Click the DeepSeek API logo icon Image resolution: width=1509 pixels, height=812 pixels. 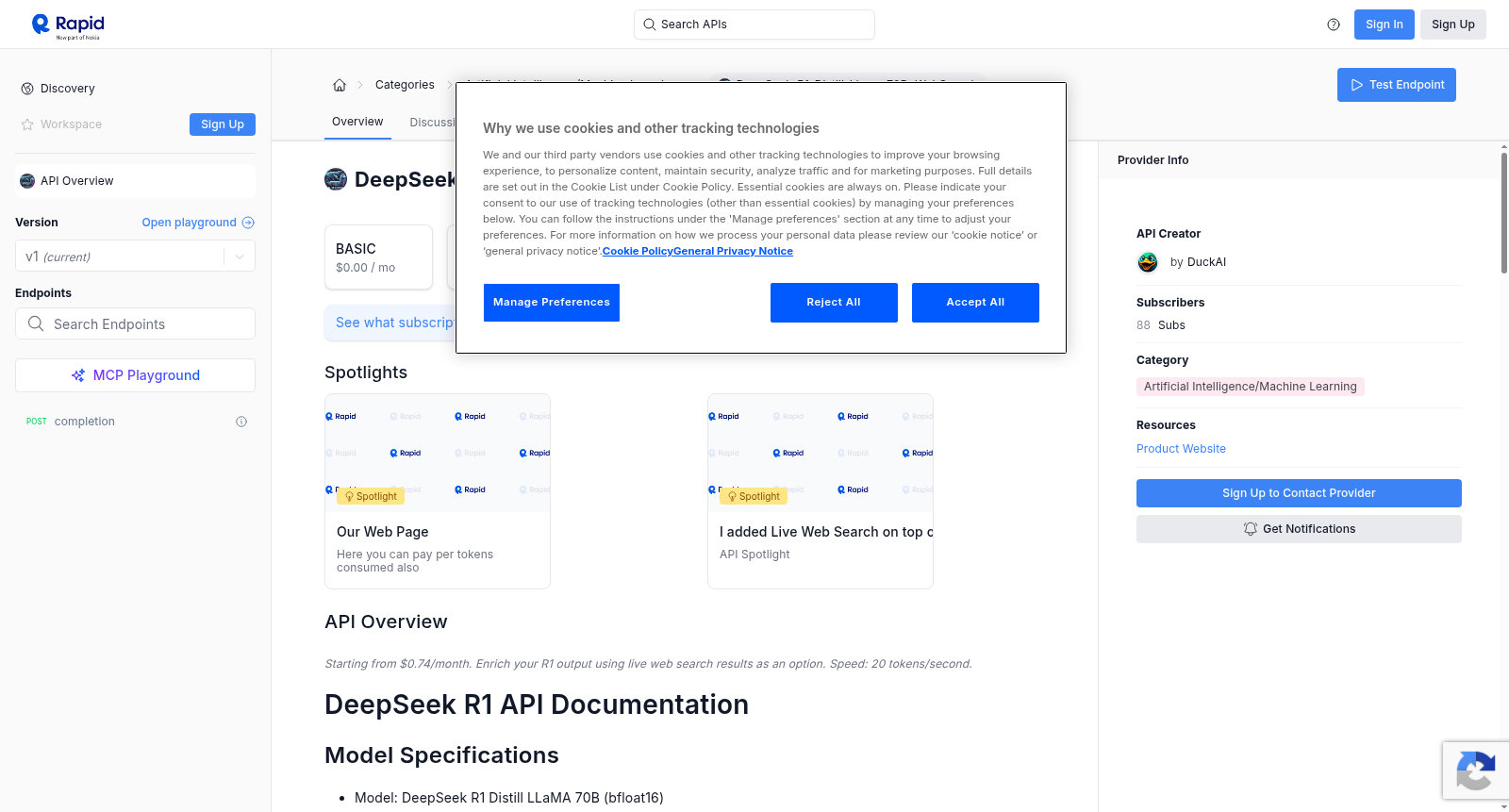click(x=336, y=179)
